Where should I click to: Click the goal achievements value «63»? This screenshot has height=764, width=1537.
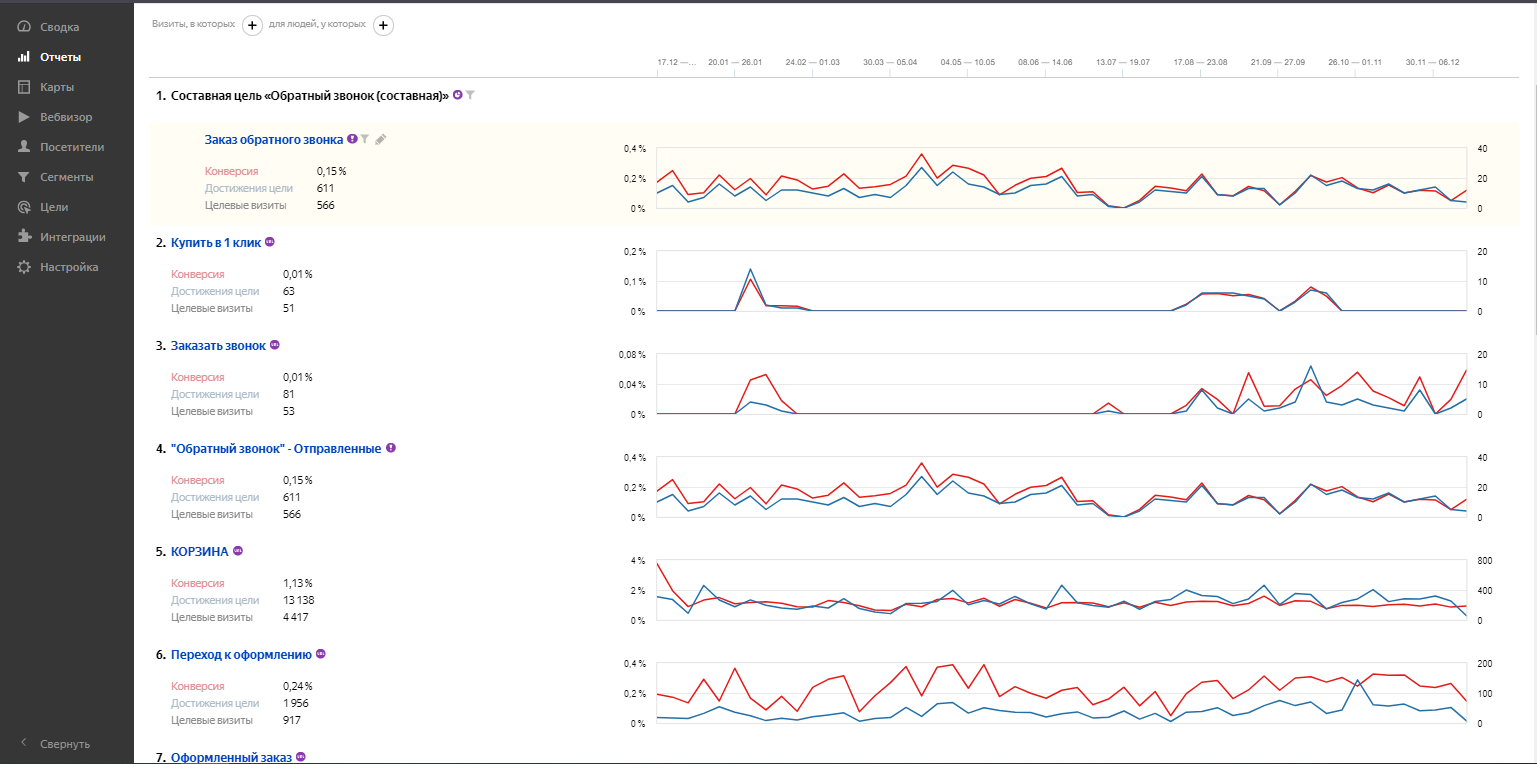[289, 291]
